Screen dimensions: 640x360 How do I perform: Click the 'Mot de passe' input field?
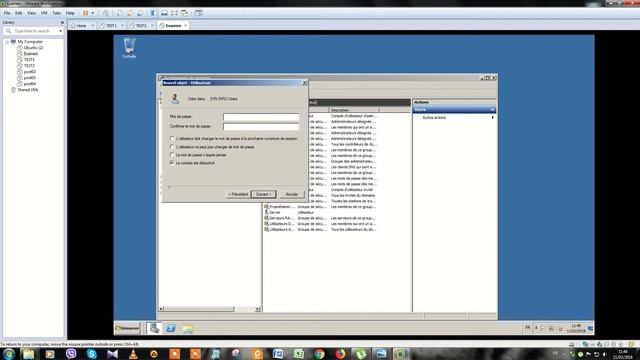(x=261, y=117)
